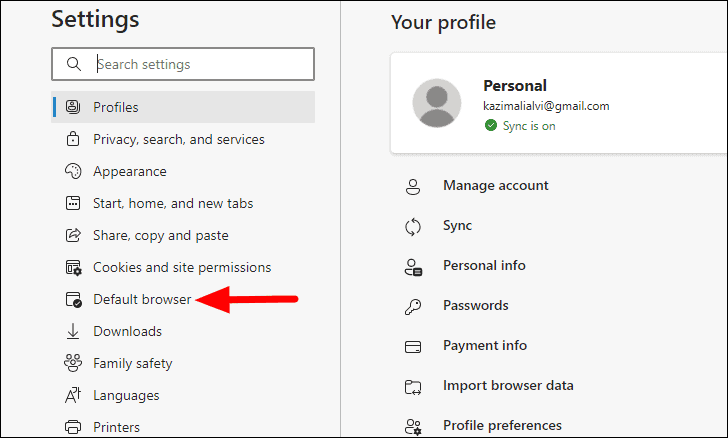
Task: Click the Cookies and site permissions icon
Action: click(73, 268)
